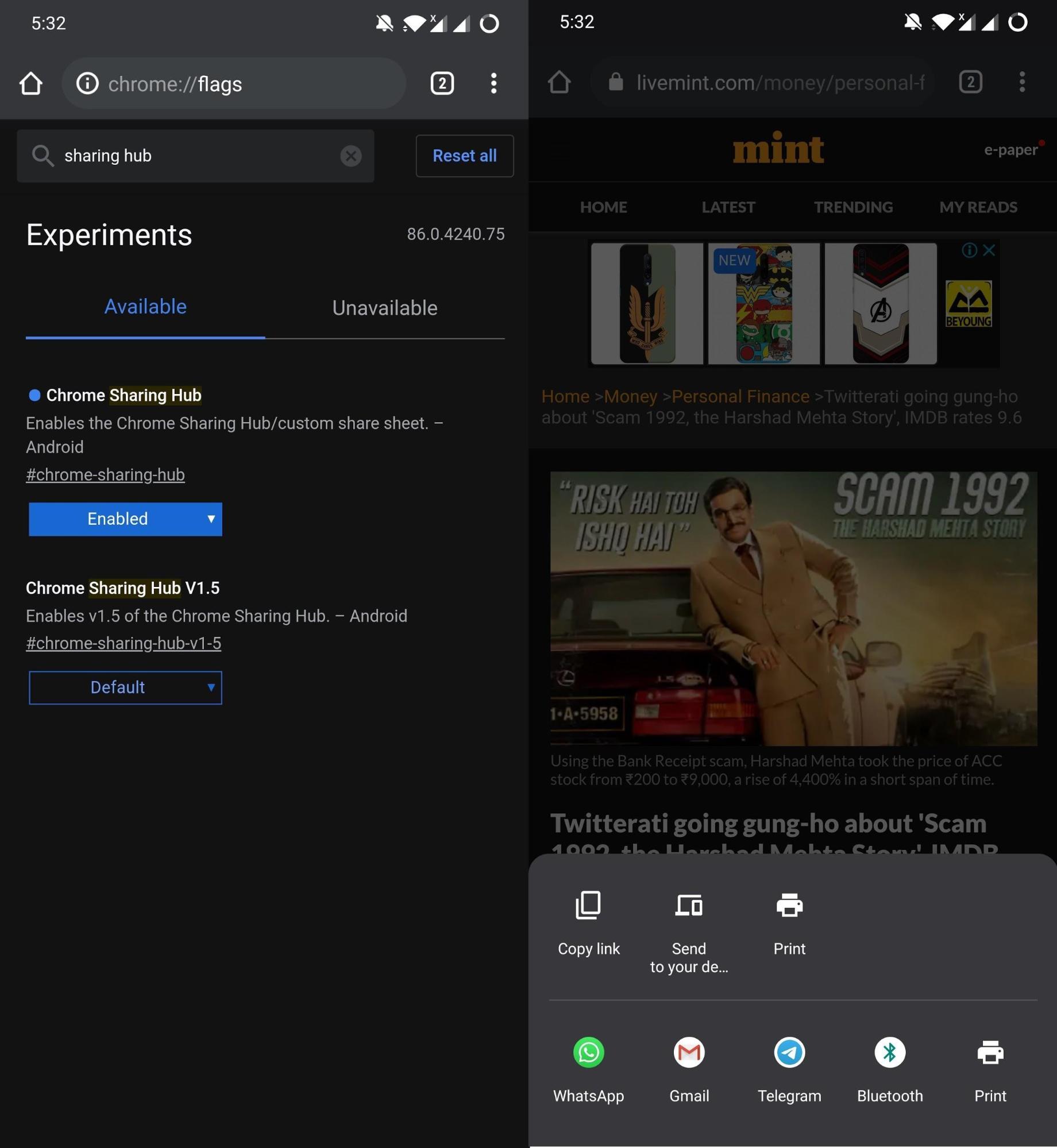Click the Scam 1992 article image

coord(793,609)
